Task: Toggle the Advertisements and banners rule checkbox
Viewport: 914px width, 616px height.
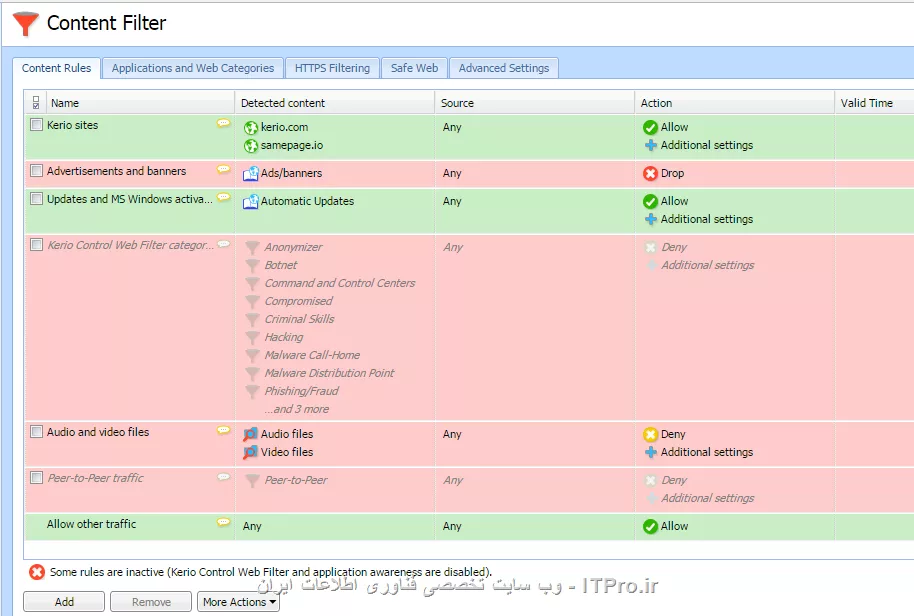Action: (36, 170)
